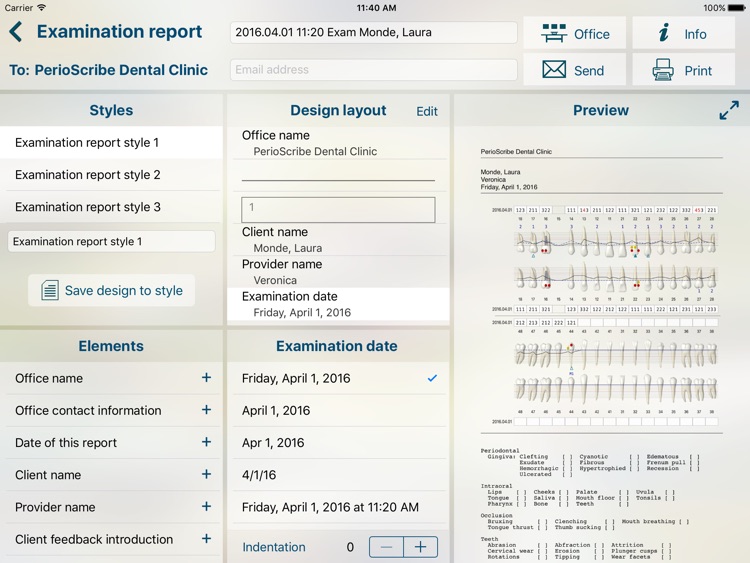Expand the preview to full screen
Screen dimensions: 750x563
point(729,110)
